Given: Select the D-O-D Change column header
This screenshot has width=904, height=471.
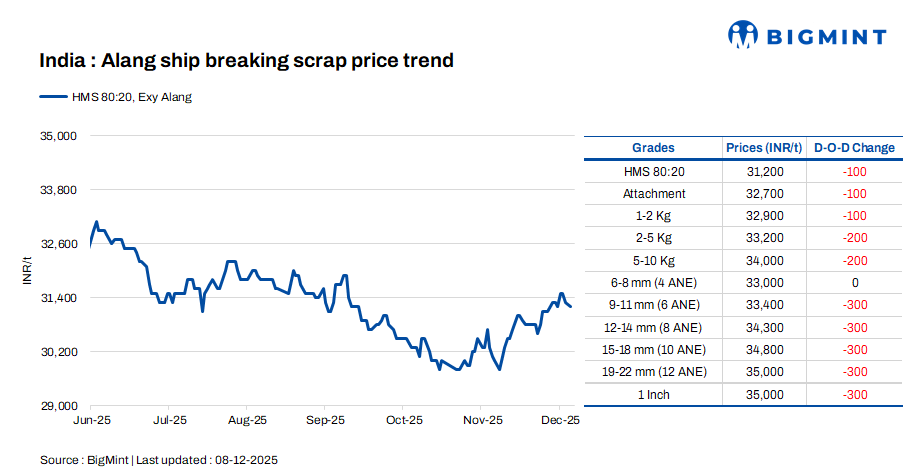Looking at the screenshot, I should pyautogui.click(x=854, y=148).
